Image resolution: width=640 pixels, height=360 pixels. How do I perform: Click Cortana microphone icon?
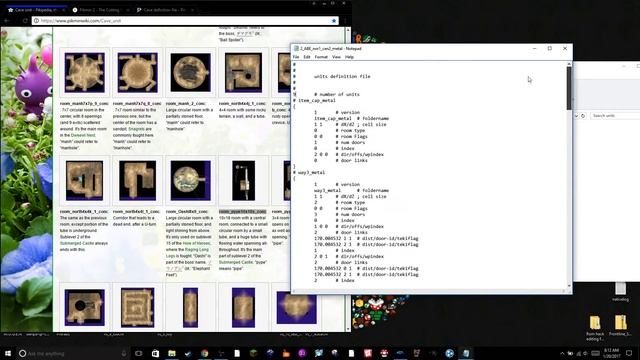tap(124, 353)
